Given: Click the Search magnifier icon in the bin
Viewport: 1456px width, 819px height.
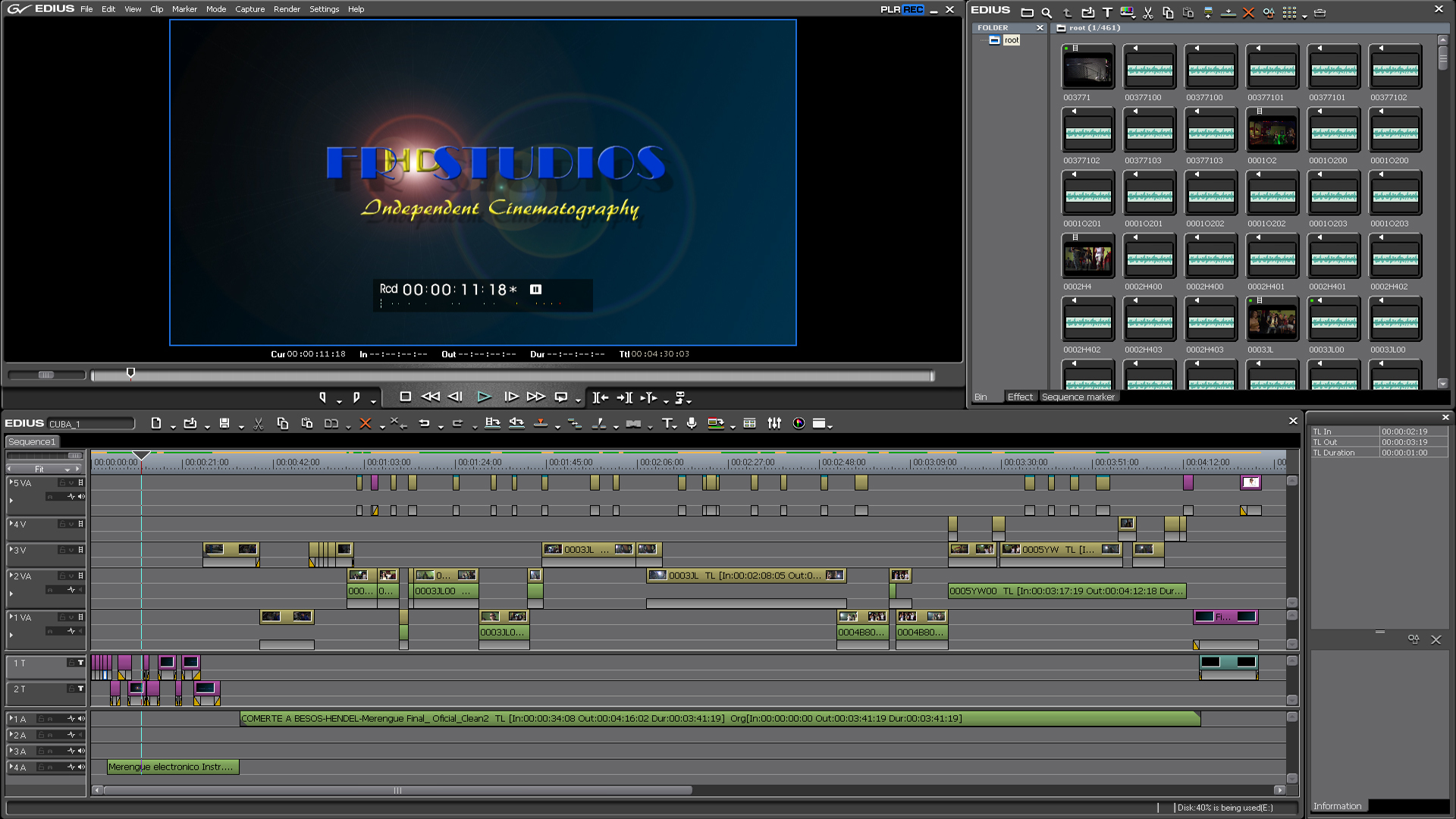Looking at the screenshot, I should point(1046,12).
